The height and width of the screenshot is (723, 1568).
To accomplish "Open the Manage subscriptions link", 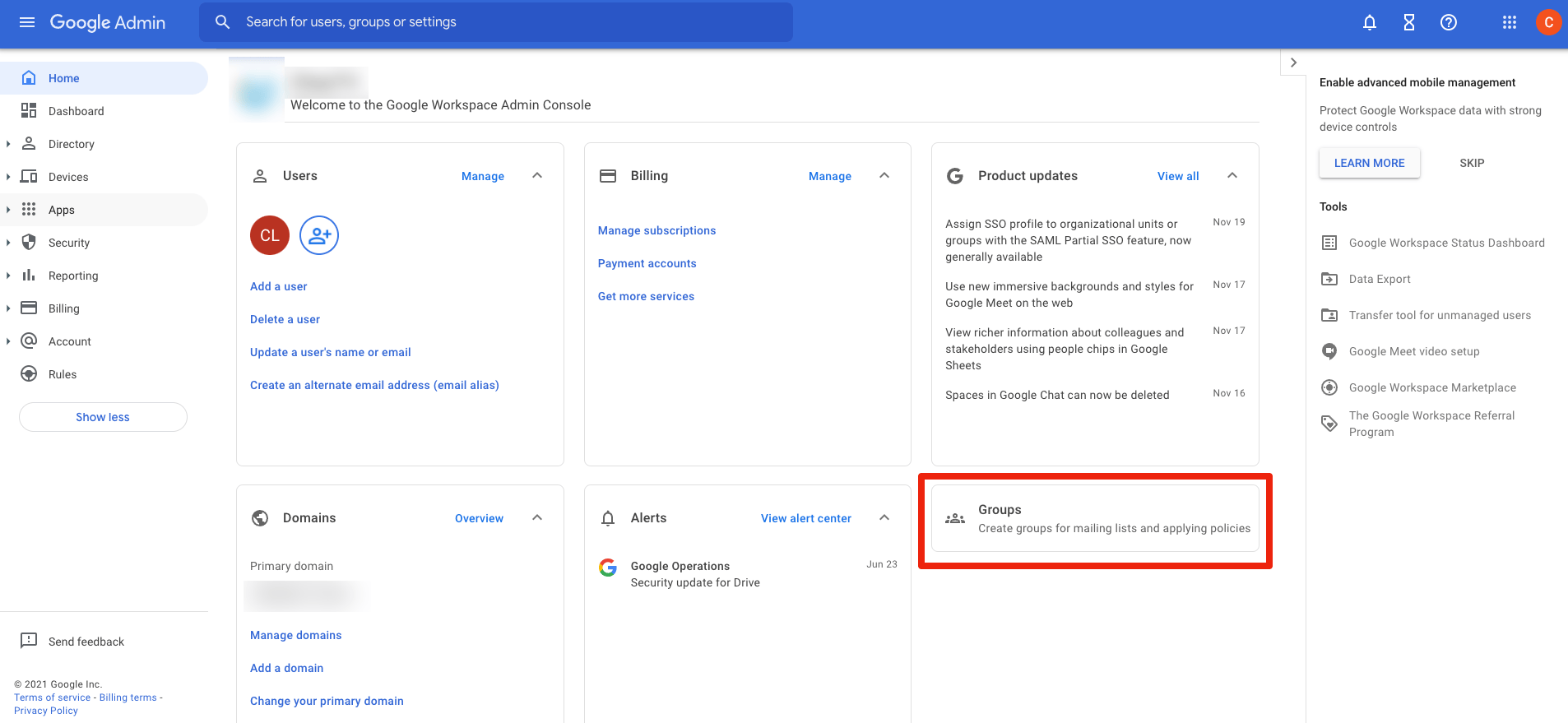I will [x=656, y=230].
